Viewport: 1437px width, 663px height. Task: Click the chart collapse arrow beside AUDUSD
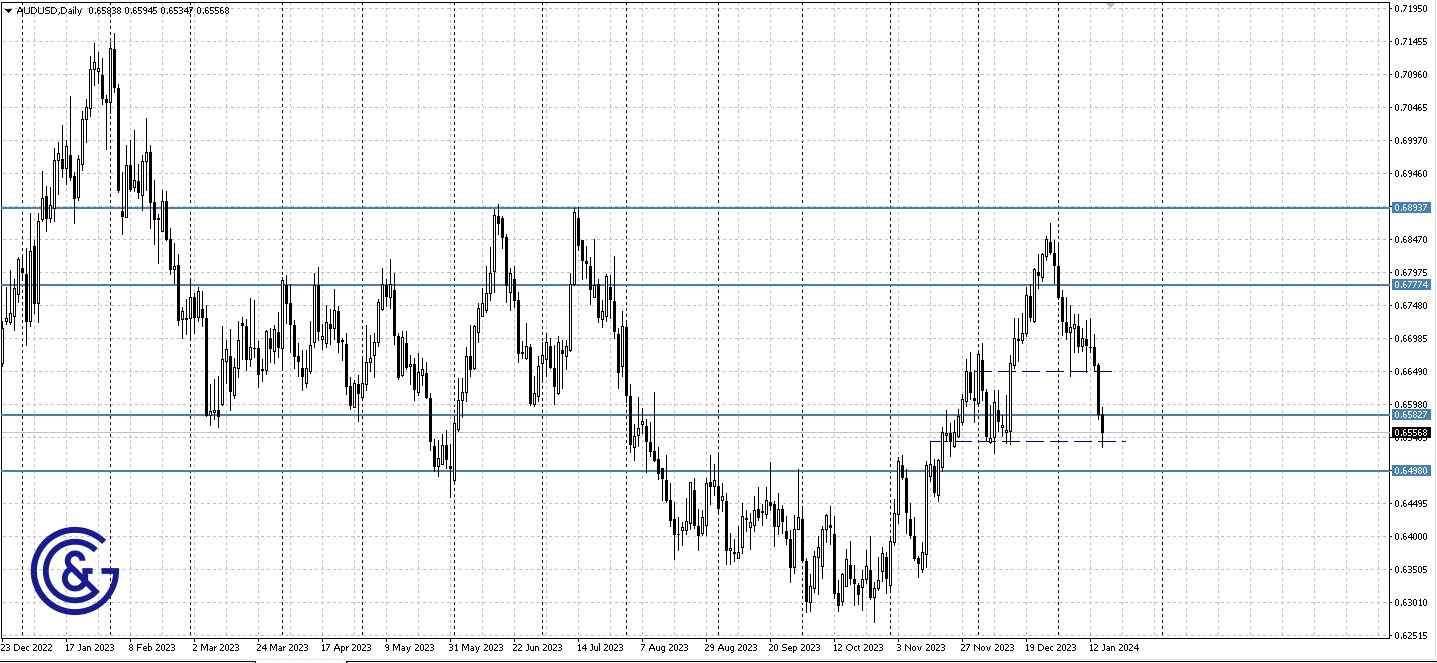pos(10,8)
